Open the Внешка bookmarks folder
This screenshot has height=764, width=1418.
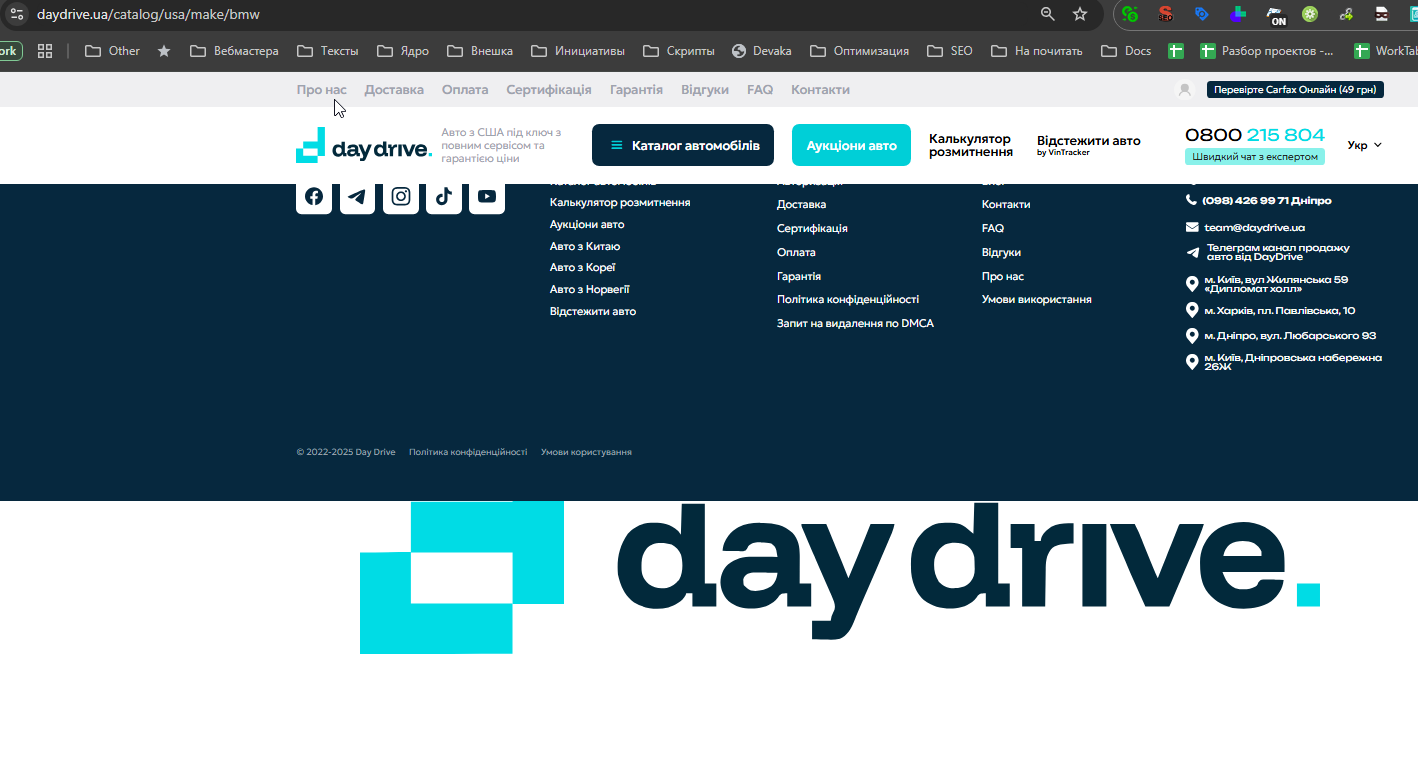[x=480, y=51]
